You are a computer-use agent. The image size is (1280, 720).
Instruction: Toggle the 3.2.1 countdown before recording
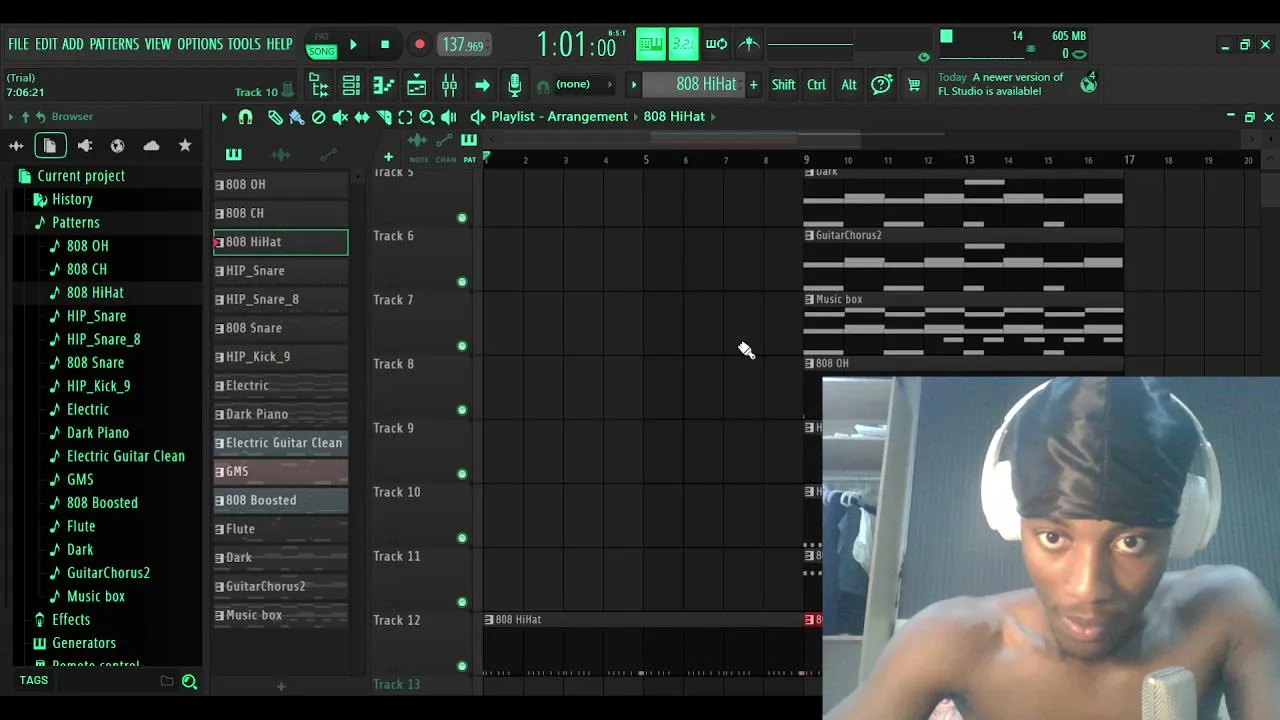(x=684, y=44)
